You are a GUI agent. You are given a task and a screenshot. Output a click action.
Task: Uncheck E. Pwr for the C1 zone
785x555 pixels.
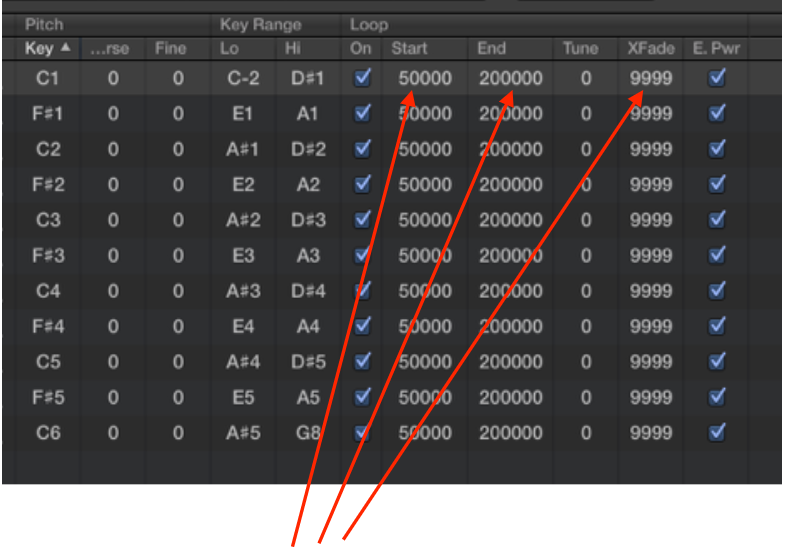[x=717, y=78]
